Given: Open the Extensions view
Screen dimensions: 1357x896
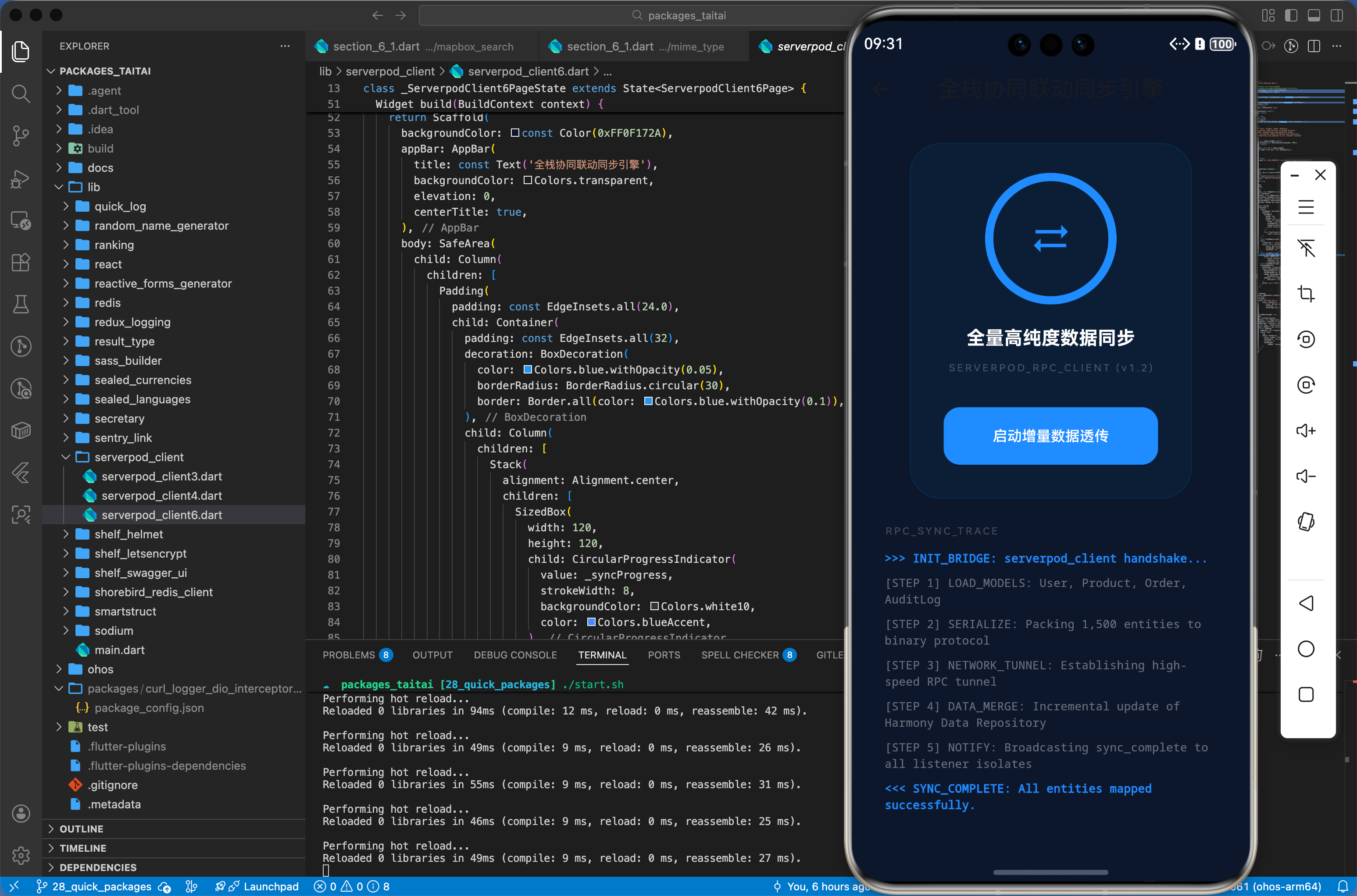Looking at the screenshot, I should point(21,262).
